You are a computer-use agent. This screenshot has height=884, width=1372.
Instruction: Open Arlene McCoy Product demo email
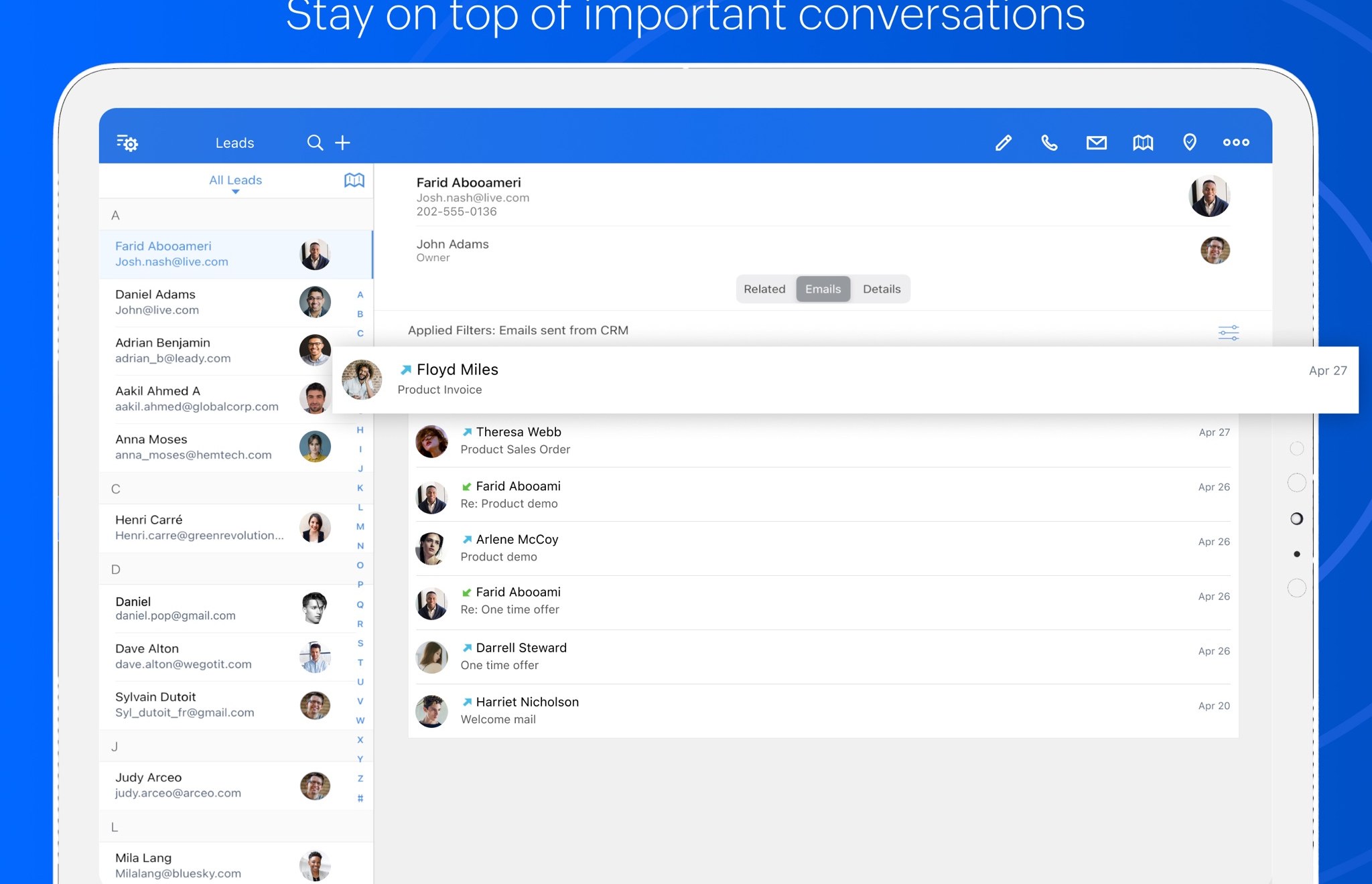[823, 548]
